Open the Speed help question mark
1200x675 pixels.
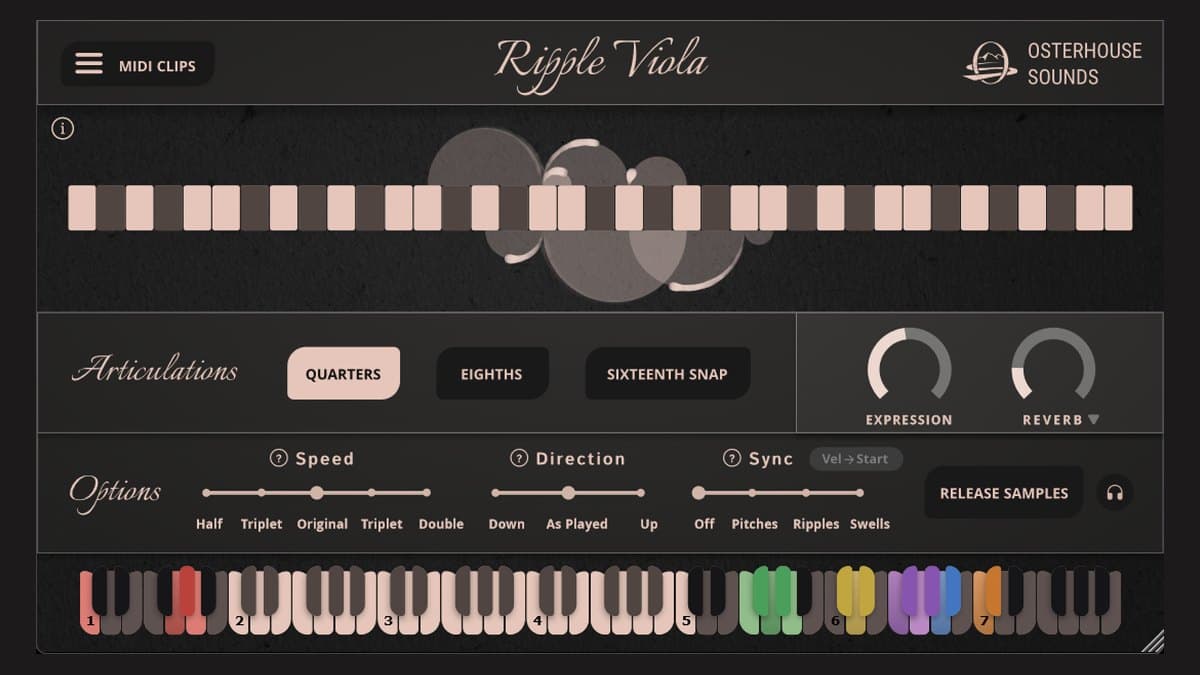click(279, 458)
